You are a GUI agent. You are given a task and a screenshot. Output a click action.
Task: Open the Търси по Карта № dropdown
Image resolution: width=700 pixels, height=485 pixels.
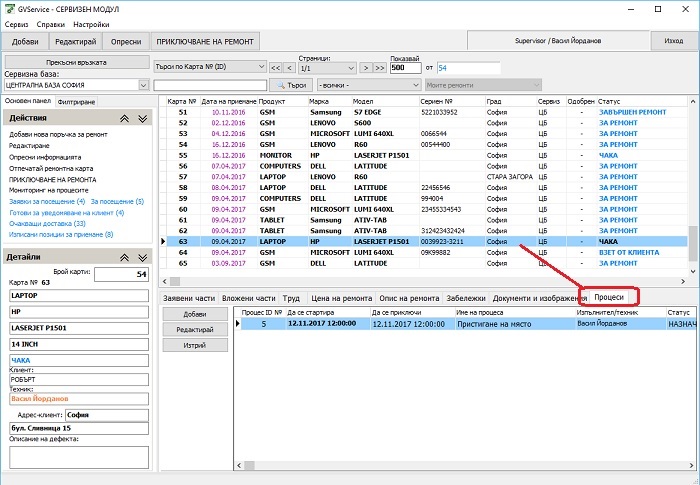pyautogui.click(x=210, y=67)
